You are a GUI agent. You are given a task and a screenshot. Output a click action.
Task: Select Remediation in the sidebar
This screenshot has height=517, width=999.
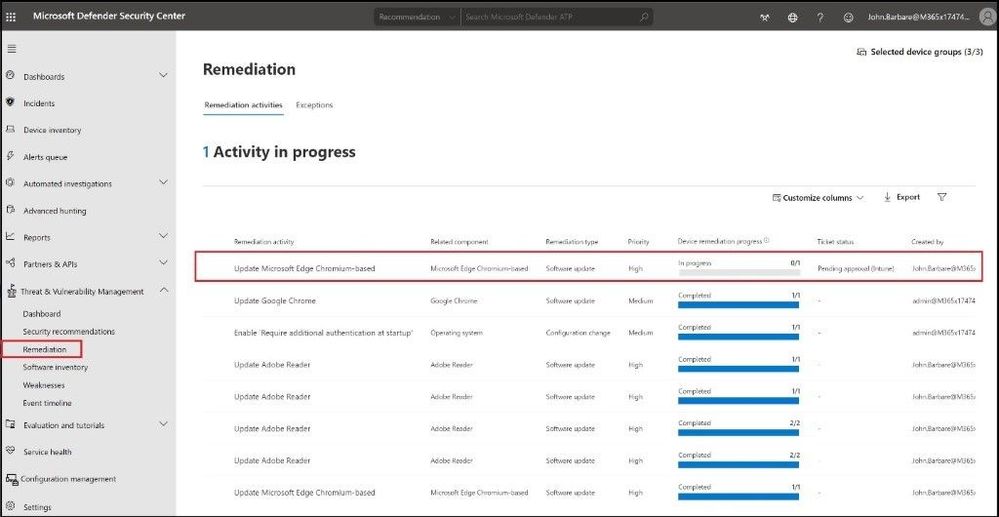43,349
